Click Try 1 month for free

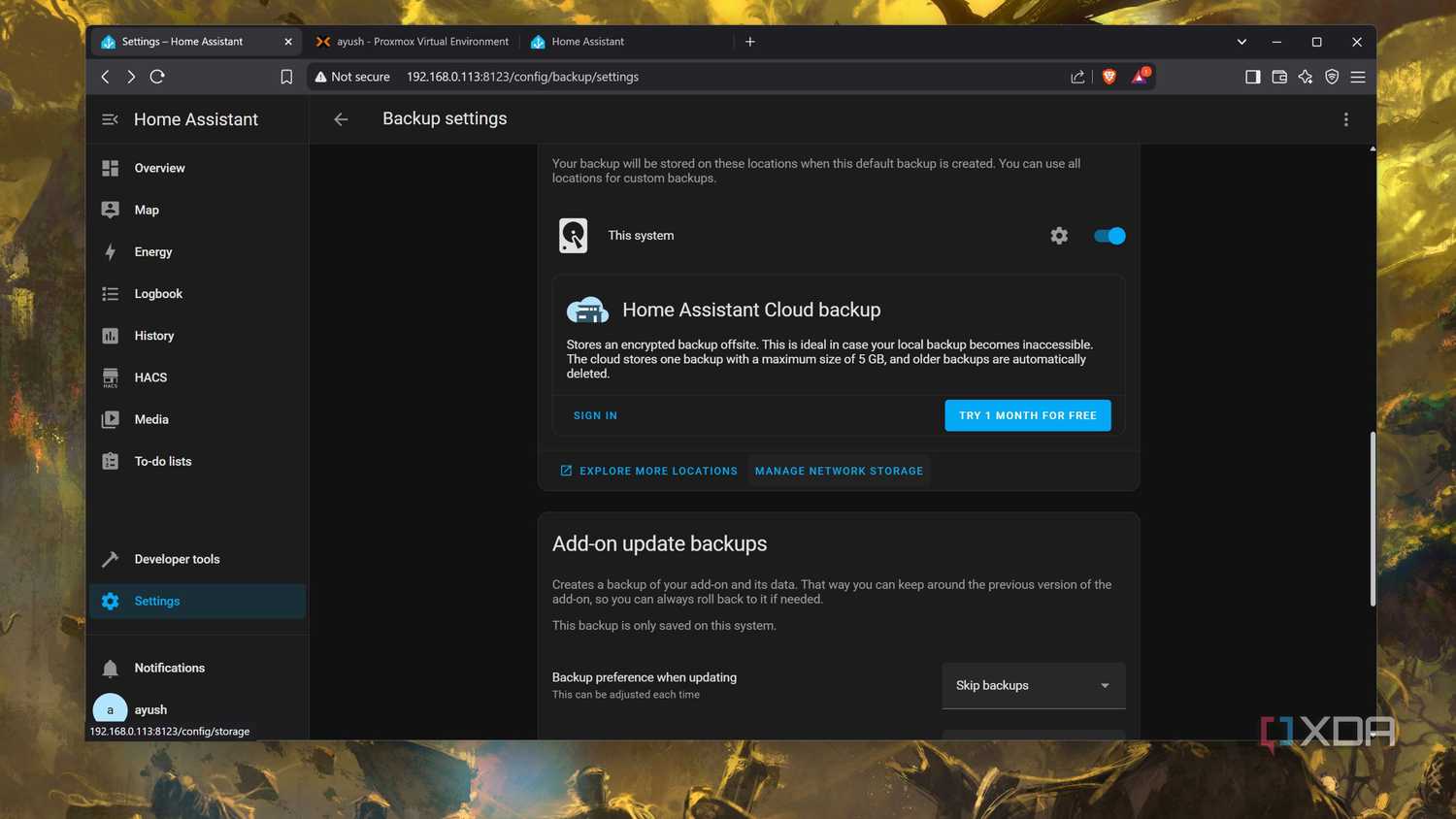(x=1028, y=415)
